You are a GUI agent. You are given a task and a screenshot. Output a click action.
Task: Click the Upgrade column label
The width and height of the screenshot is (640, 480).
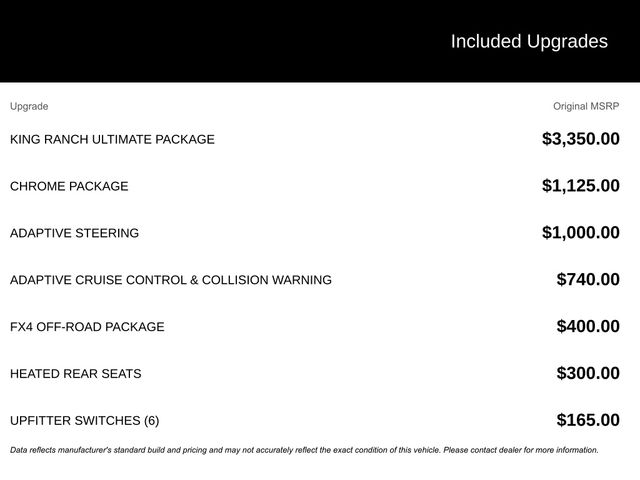[x=29, y=106]
